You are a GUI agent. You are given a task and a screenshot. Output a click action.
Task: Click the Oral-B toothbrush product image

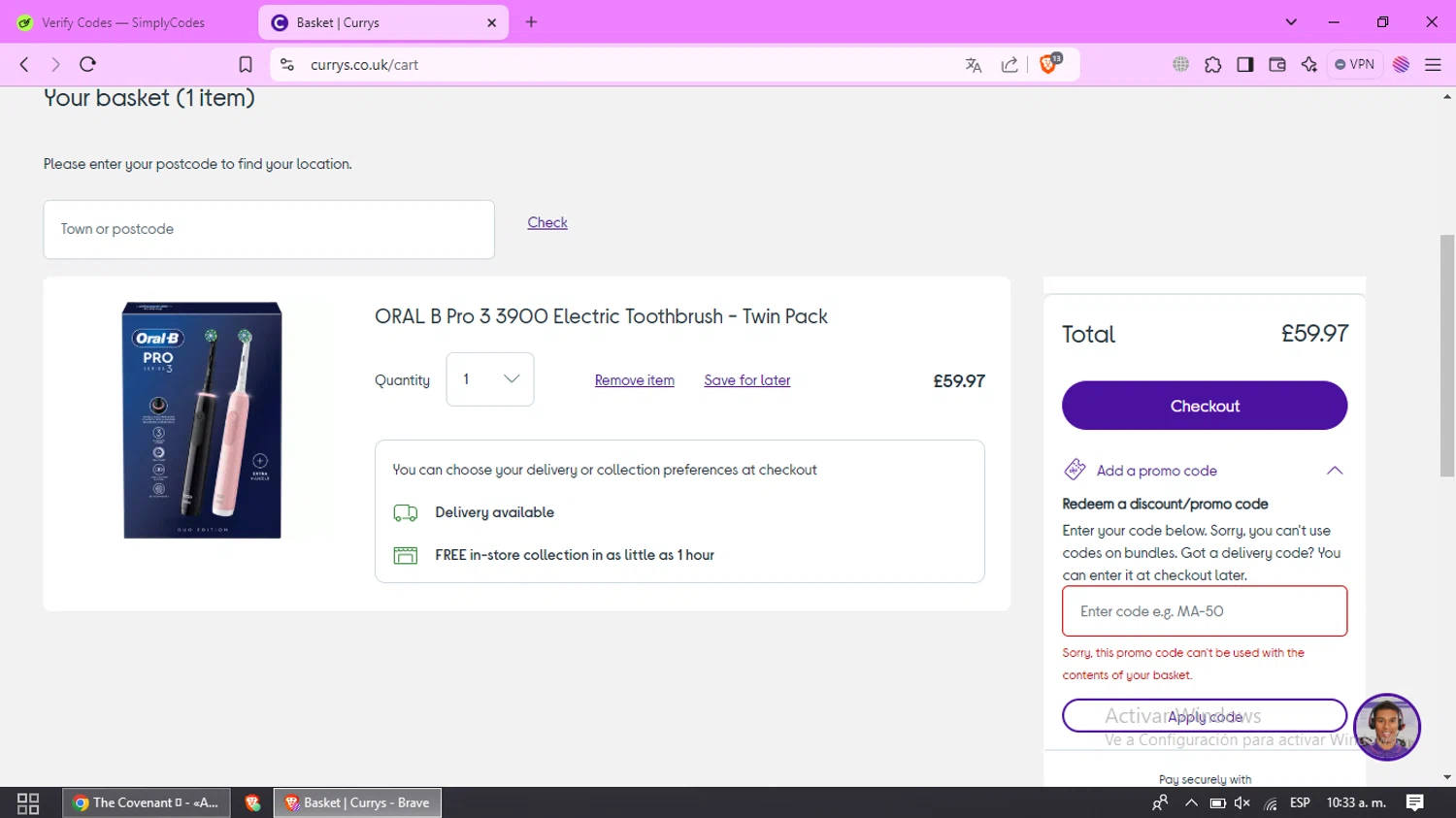tap(202, 420)
